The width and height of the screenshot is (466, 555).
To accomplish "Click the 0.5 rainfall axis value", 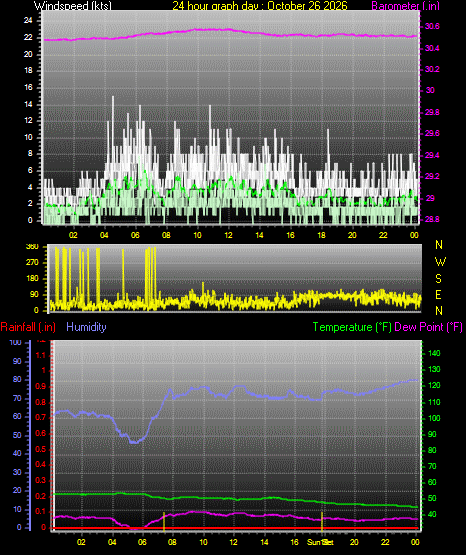I will click(x=41, y=450).
